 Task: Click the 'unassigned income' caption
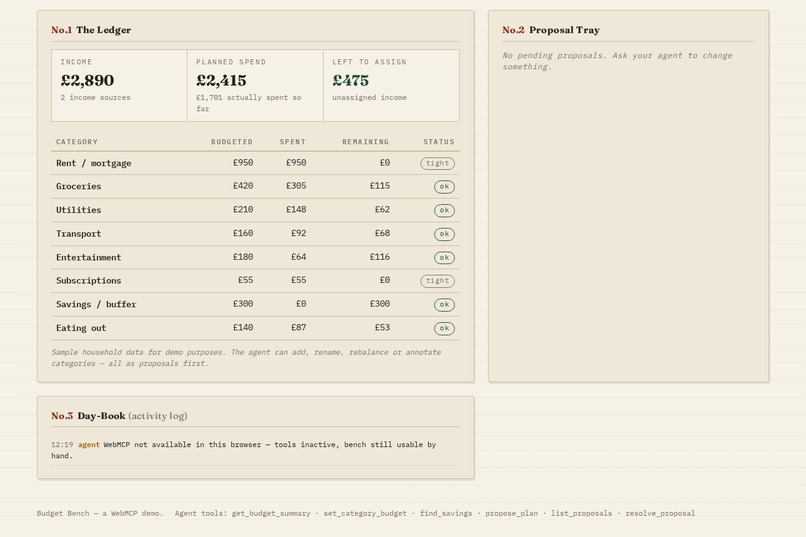369,97
